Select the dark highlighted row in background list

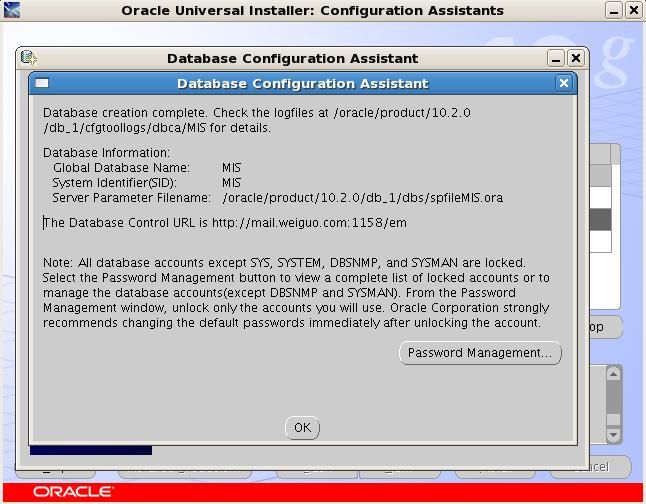pos(601,220)
